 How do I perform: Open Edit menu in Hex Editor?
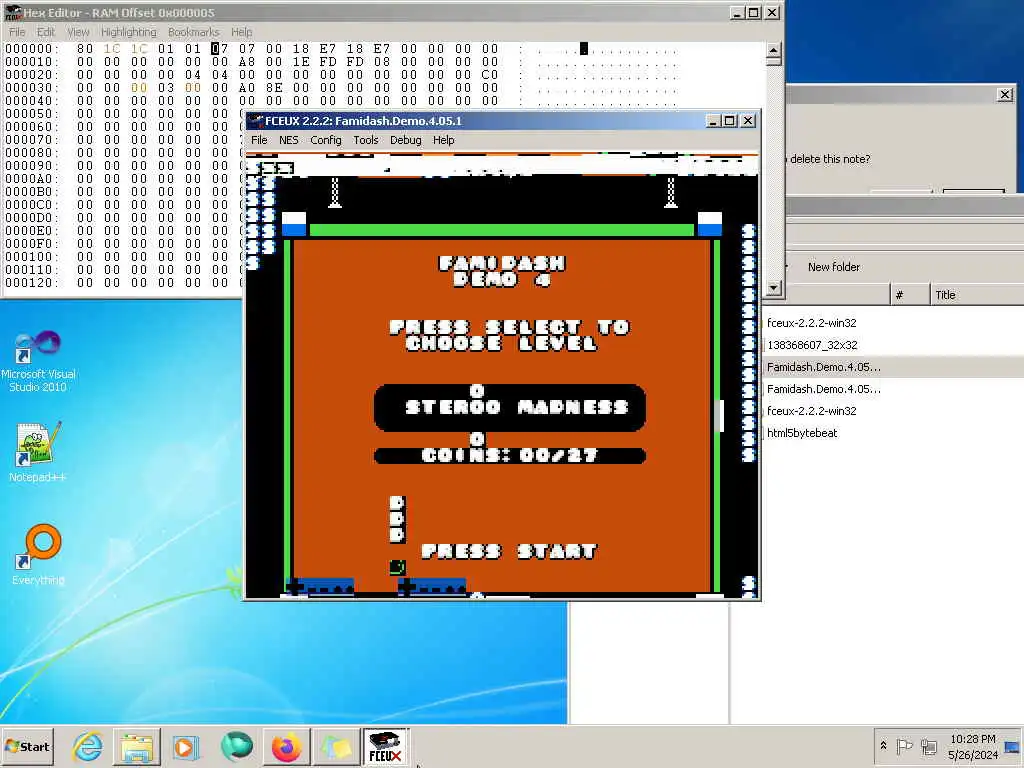click(x=46, y=32)
